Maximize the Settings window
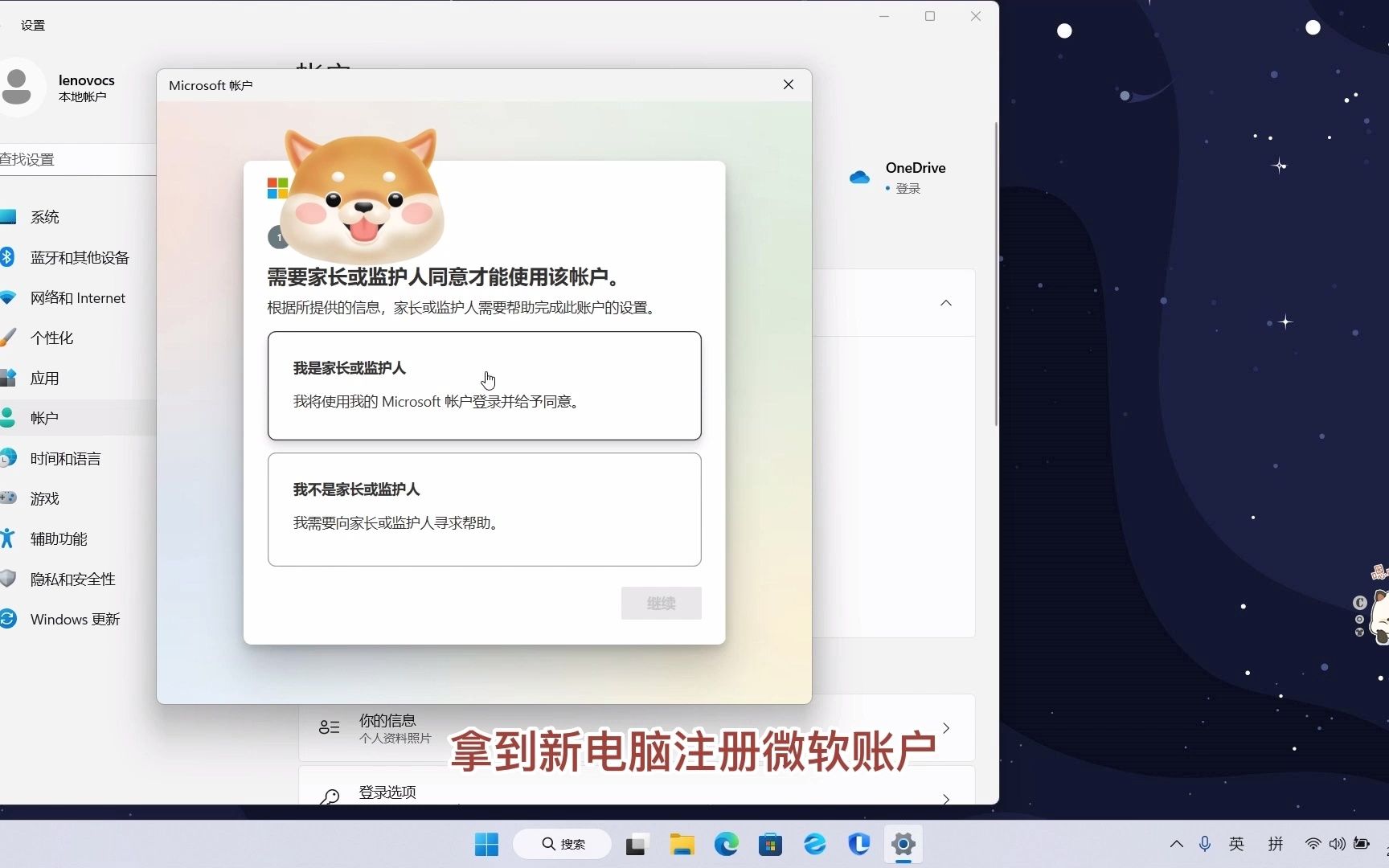Viewport: 1389px width, 868px height. coord(930,16)
